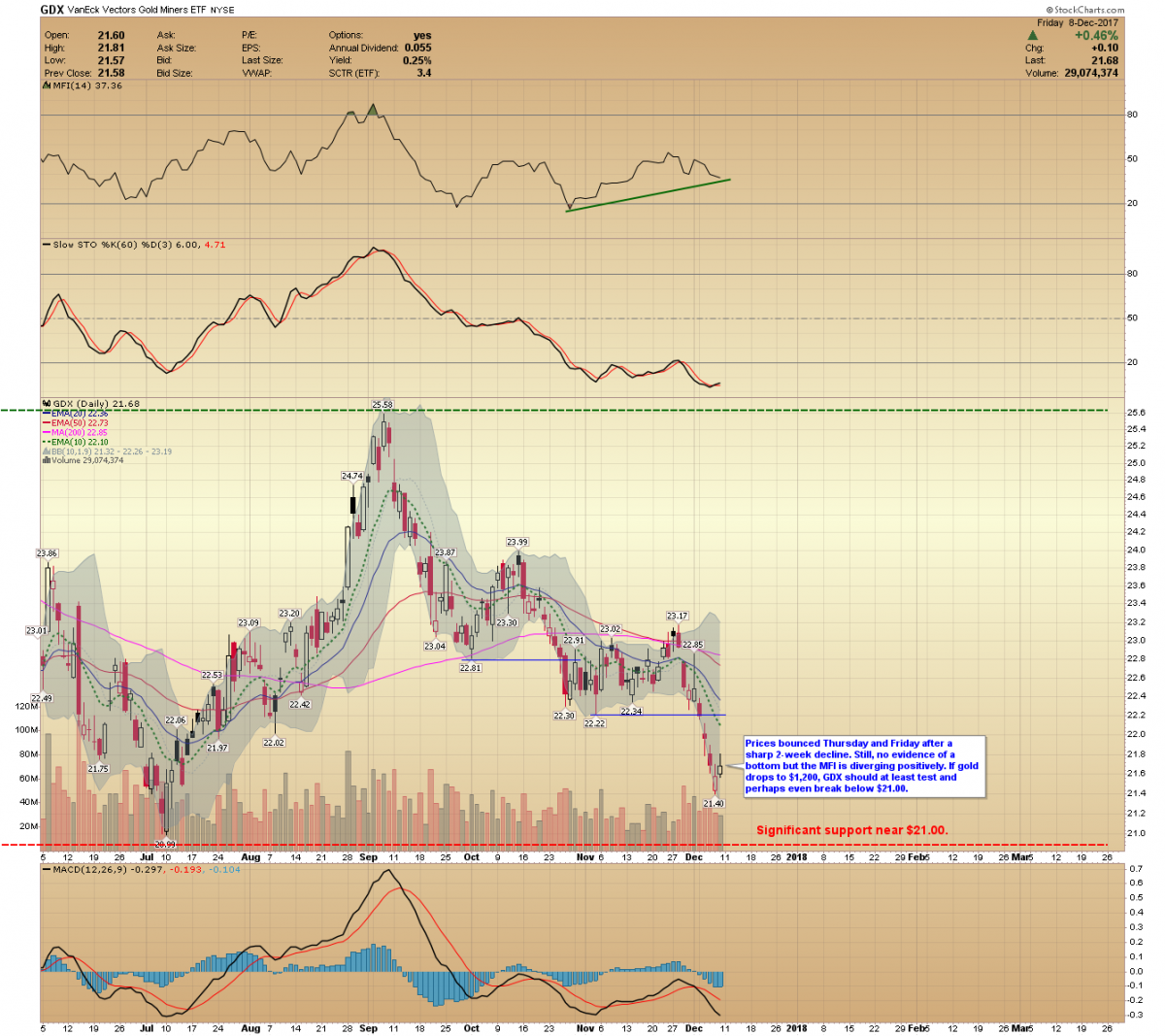Click the StockCharts.com copyright link
This screenshot has height=1036, width=1165.
click(1089, 11)
